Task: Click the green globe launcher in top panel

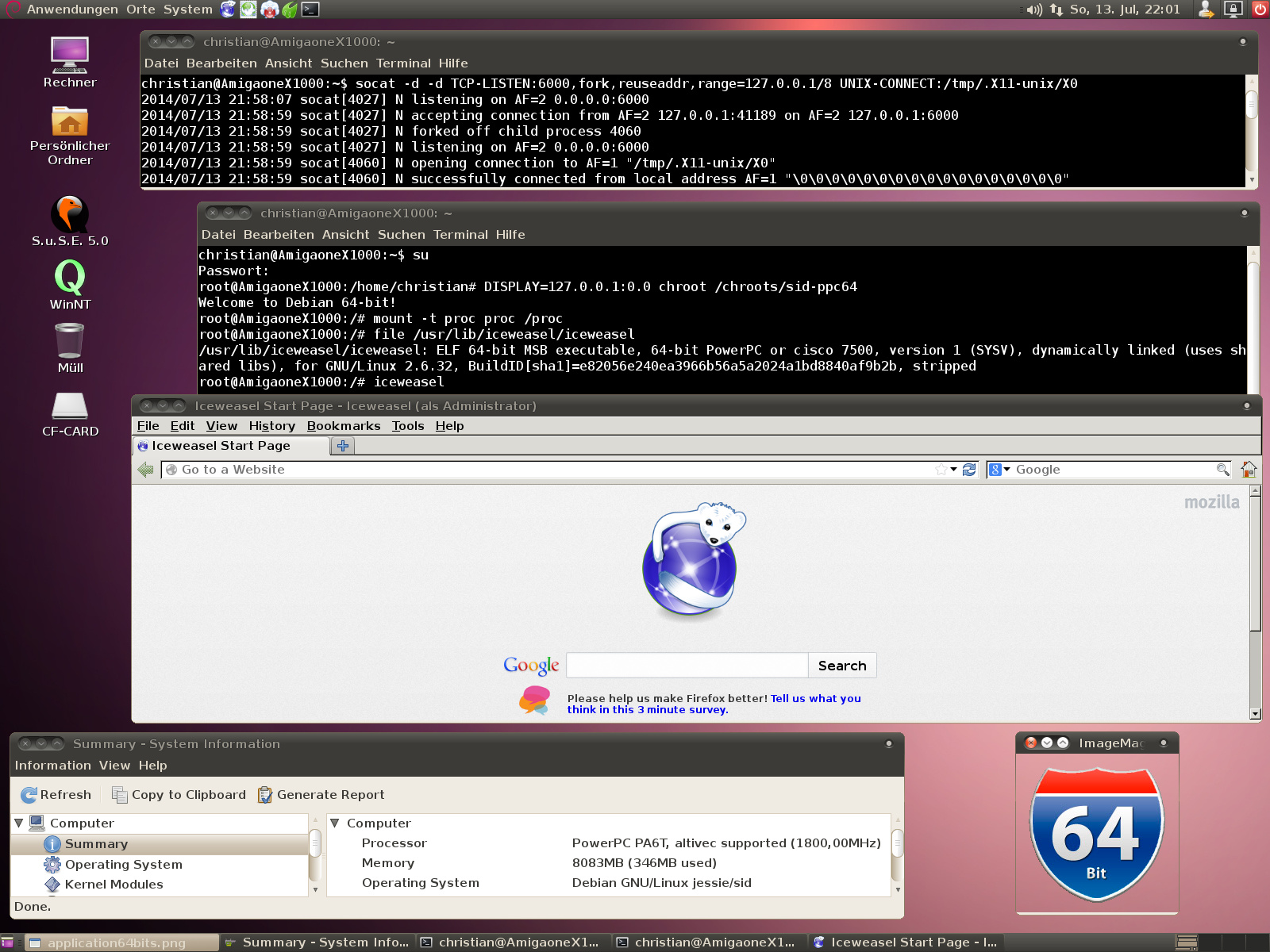Action: pyautogui.click(x=249, y=10)
